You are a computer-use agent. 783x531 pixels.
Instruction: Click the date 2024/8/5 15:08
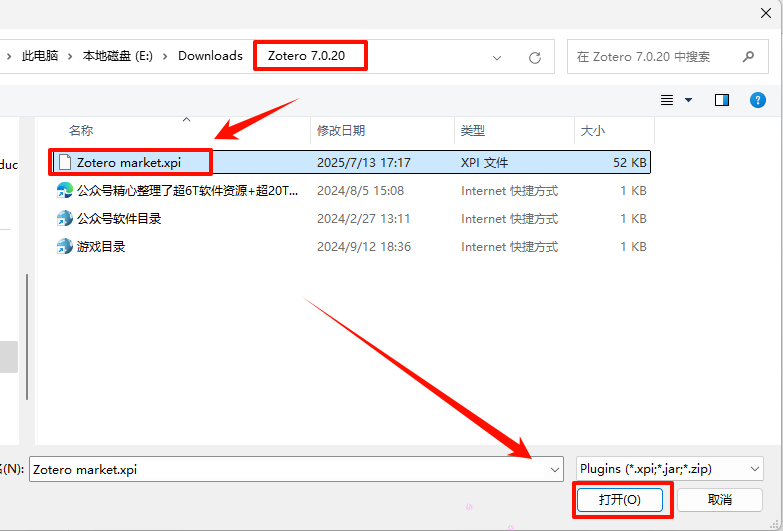360,190
